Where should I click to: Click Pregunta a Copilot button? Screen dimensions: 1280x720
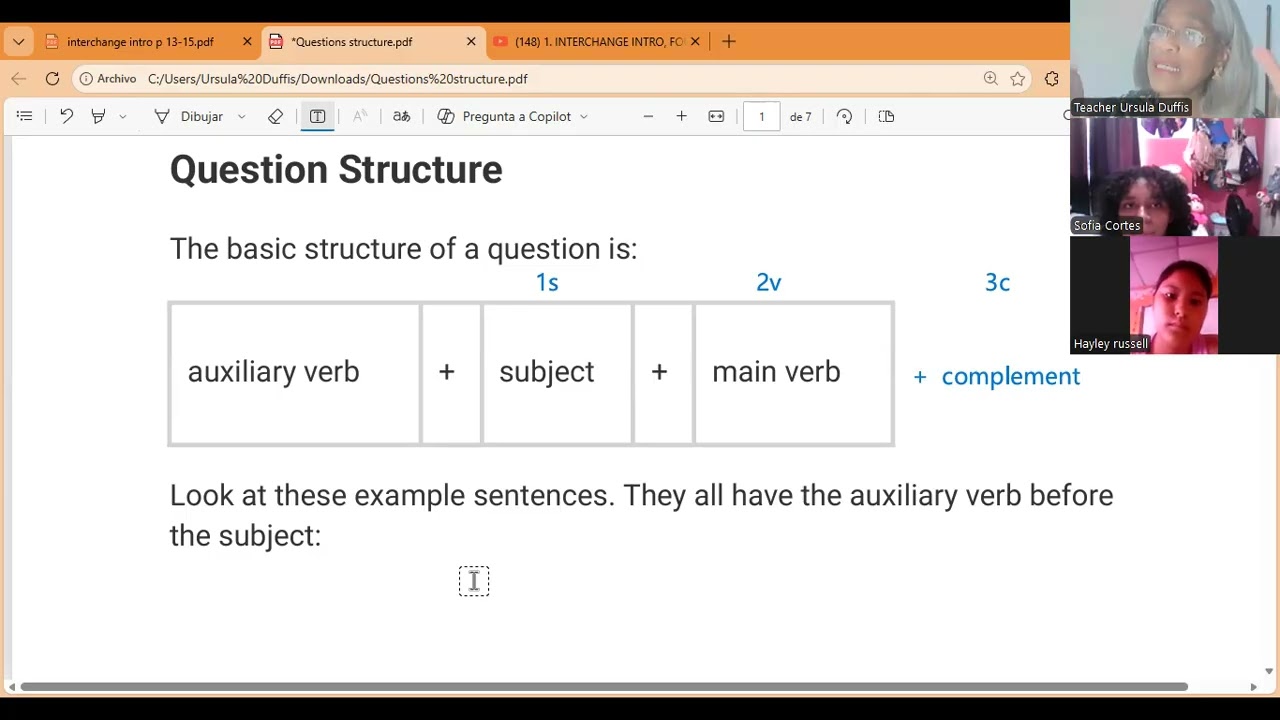[x=505, y=116]
